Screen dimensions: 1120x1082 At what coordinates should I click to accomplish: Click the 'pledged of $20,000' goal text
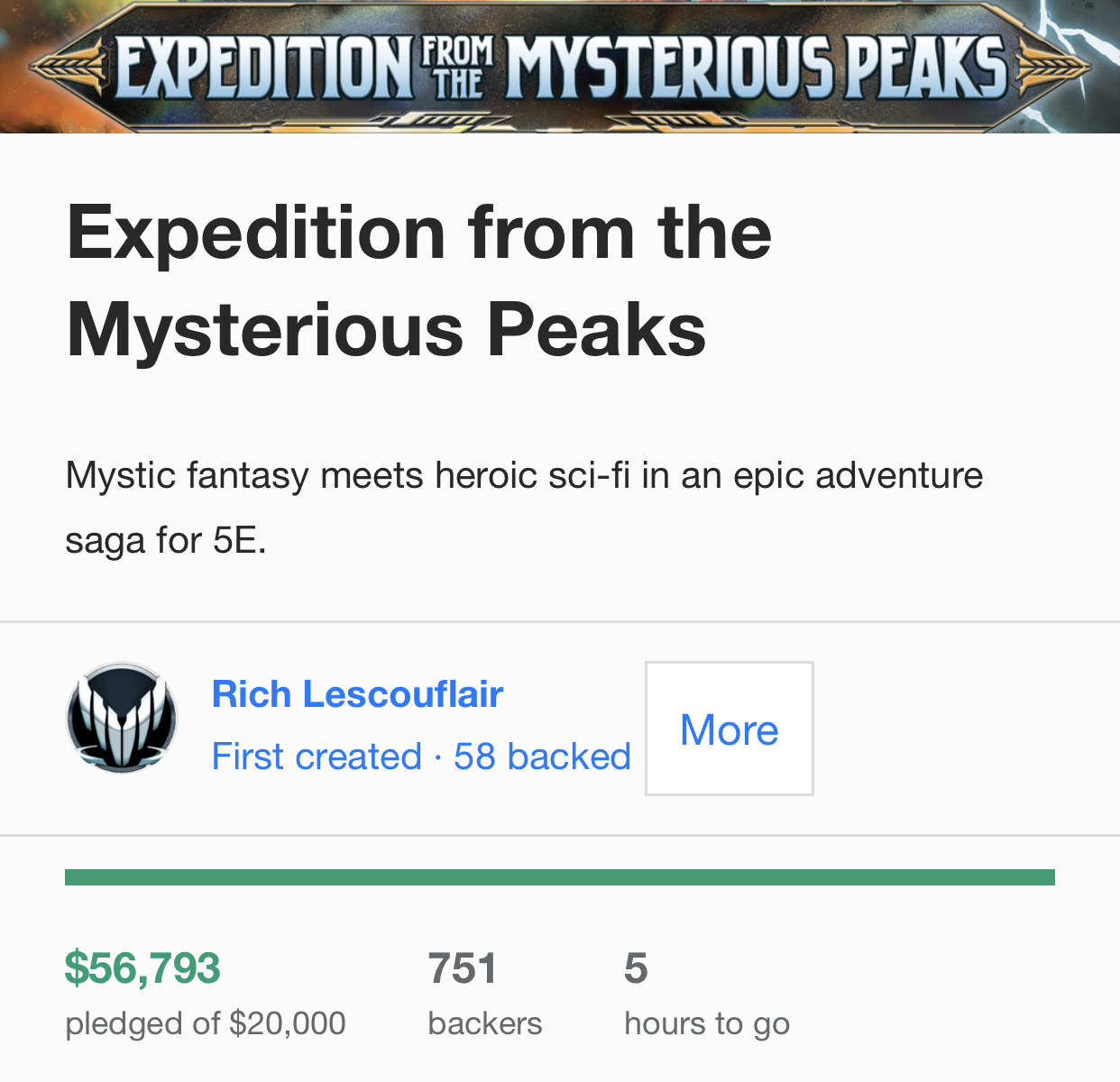point(206,1023)
